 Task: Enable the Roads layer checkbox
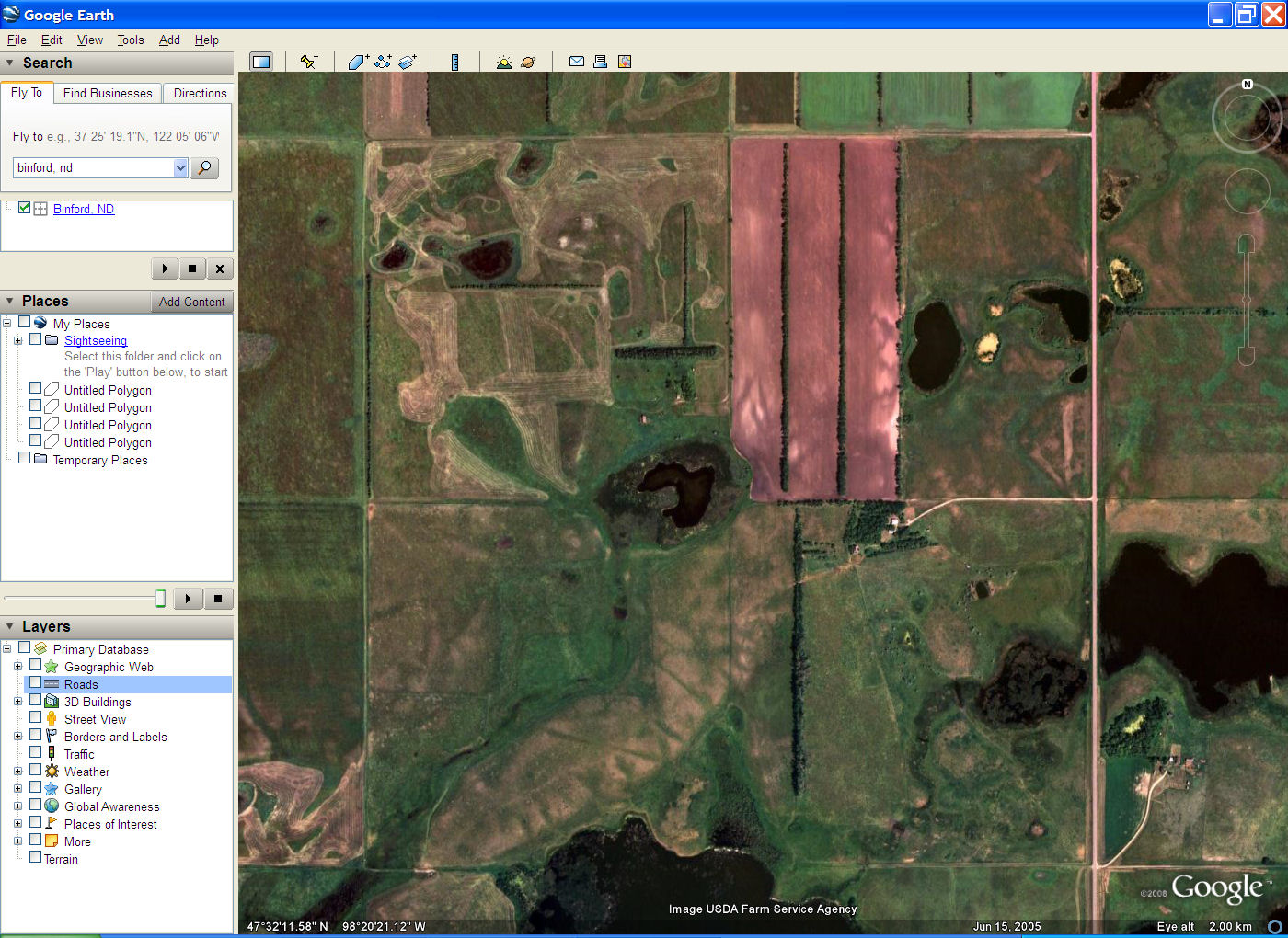point(36,683)
